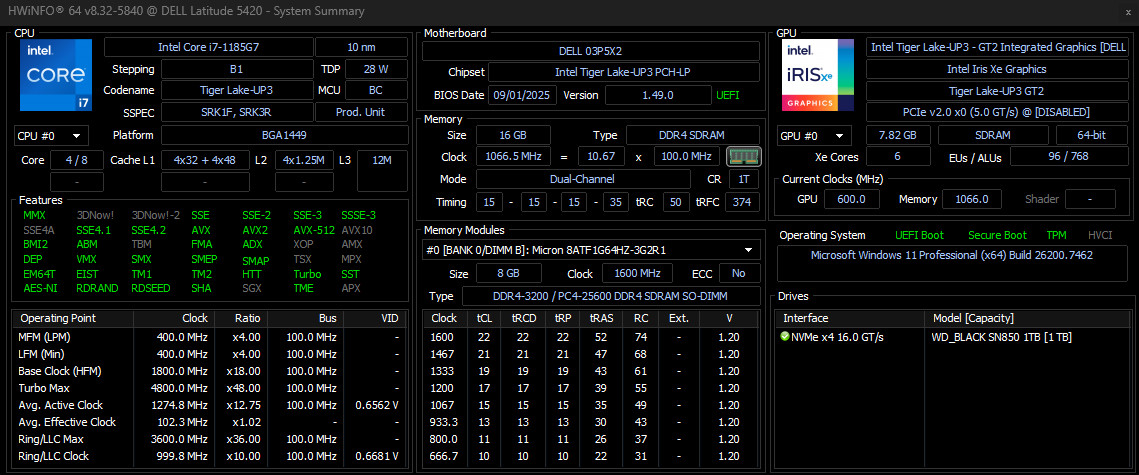Click the BIOS Date 09/01/2025 field

point(523,95)
